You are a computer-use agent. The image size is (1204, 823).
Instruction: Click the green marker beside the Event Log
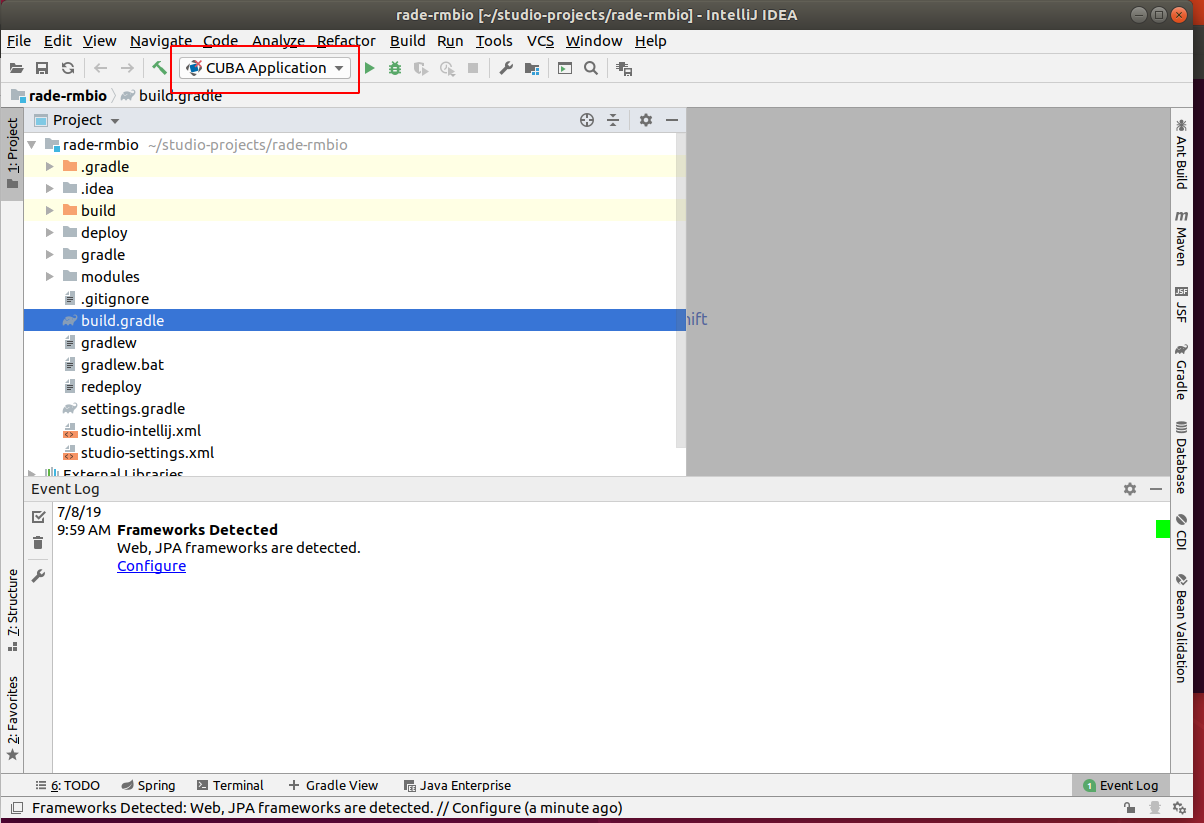1163,529
